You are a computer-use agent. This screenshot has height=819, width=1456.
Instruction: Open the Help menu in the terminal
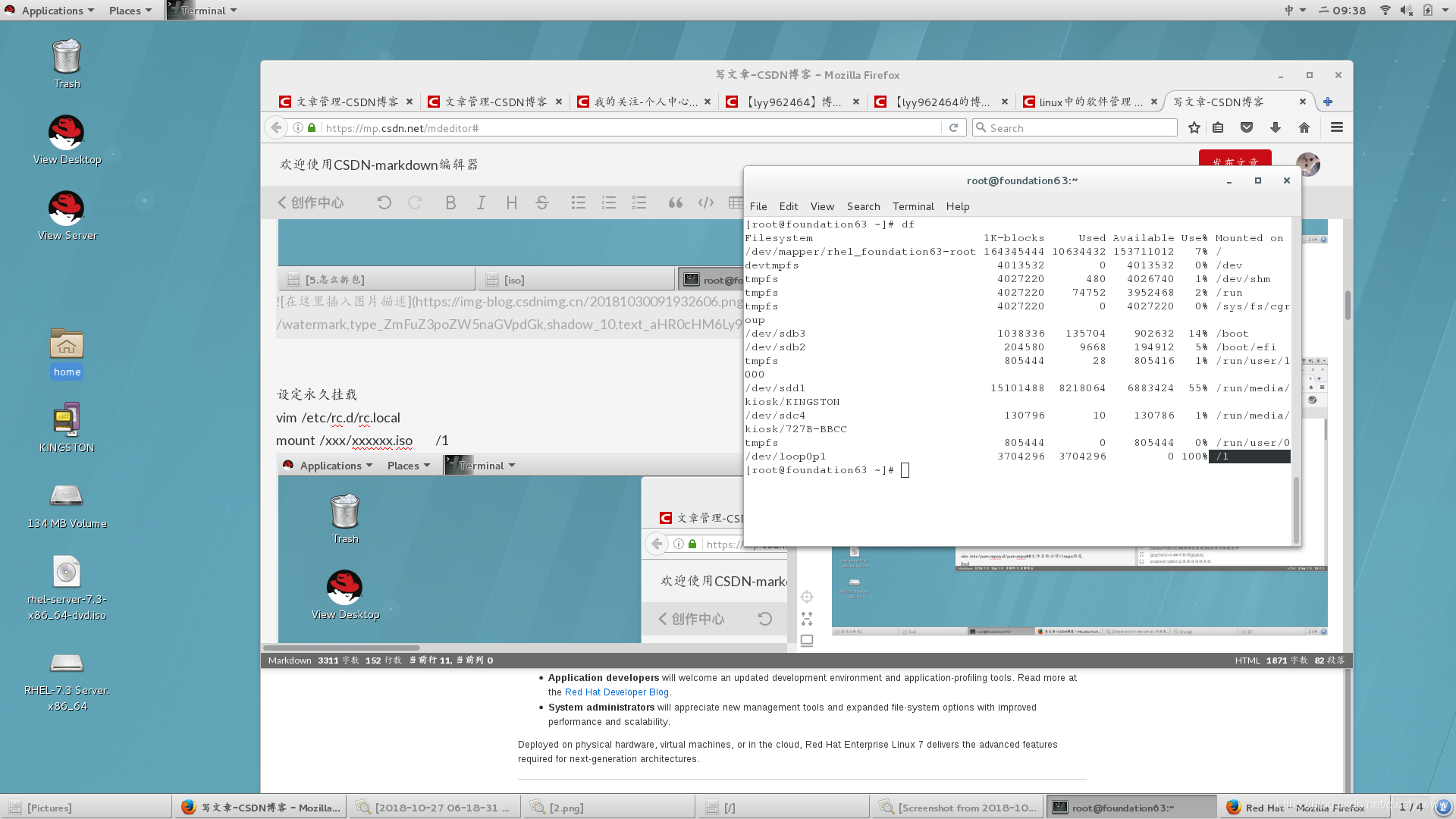(958, 206)
